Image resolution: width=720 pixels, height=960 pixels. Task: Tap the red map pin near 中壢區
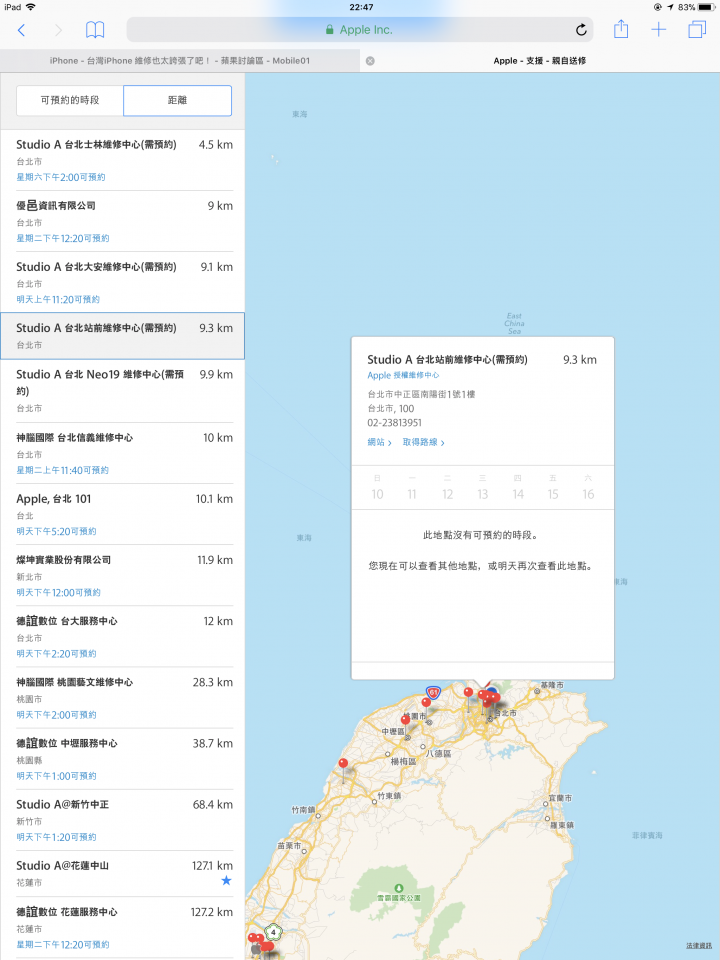[x=405, y=722]
